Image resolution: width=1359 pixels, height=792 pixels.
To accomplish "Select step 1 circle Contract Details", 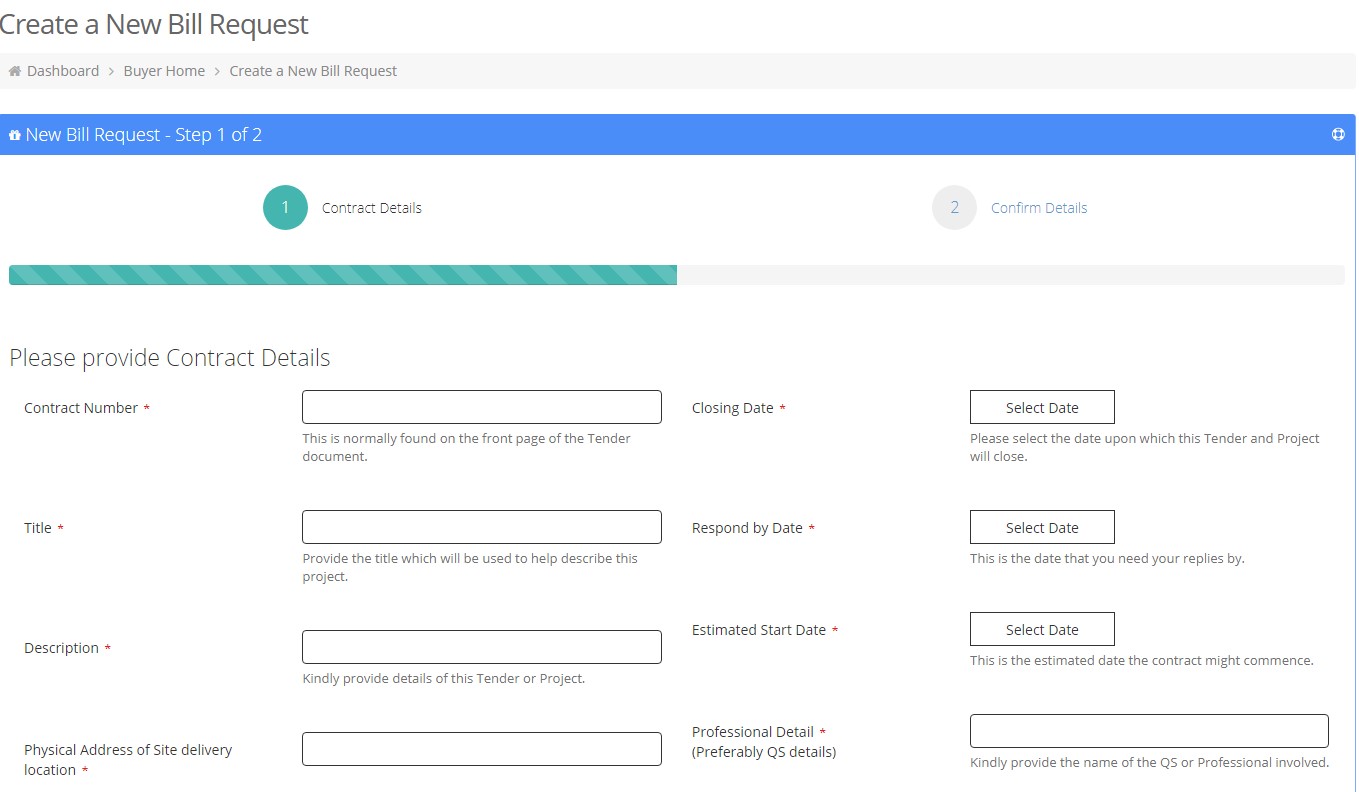I will tap(285, 207).
